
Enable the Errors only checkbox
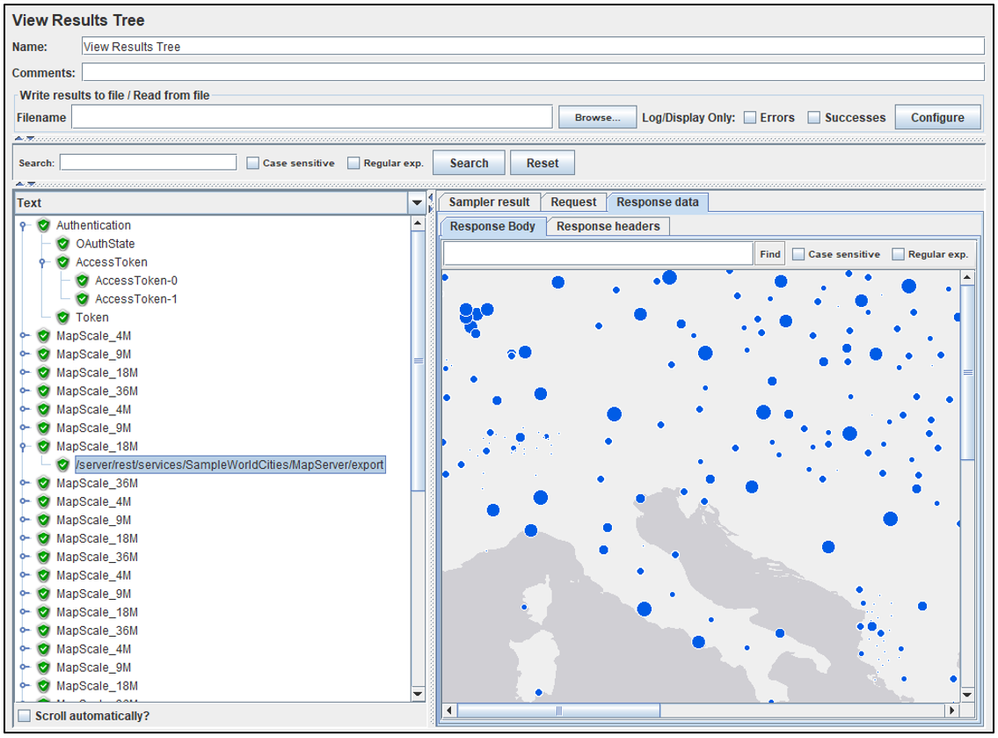pyautogui.click(x=750, y=118)
